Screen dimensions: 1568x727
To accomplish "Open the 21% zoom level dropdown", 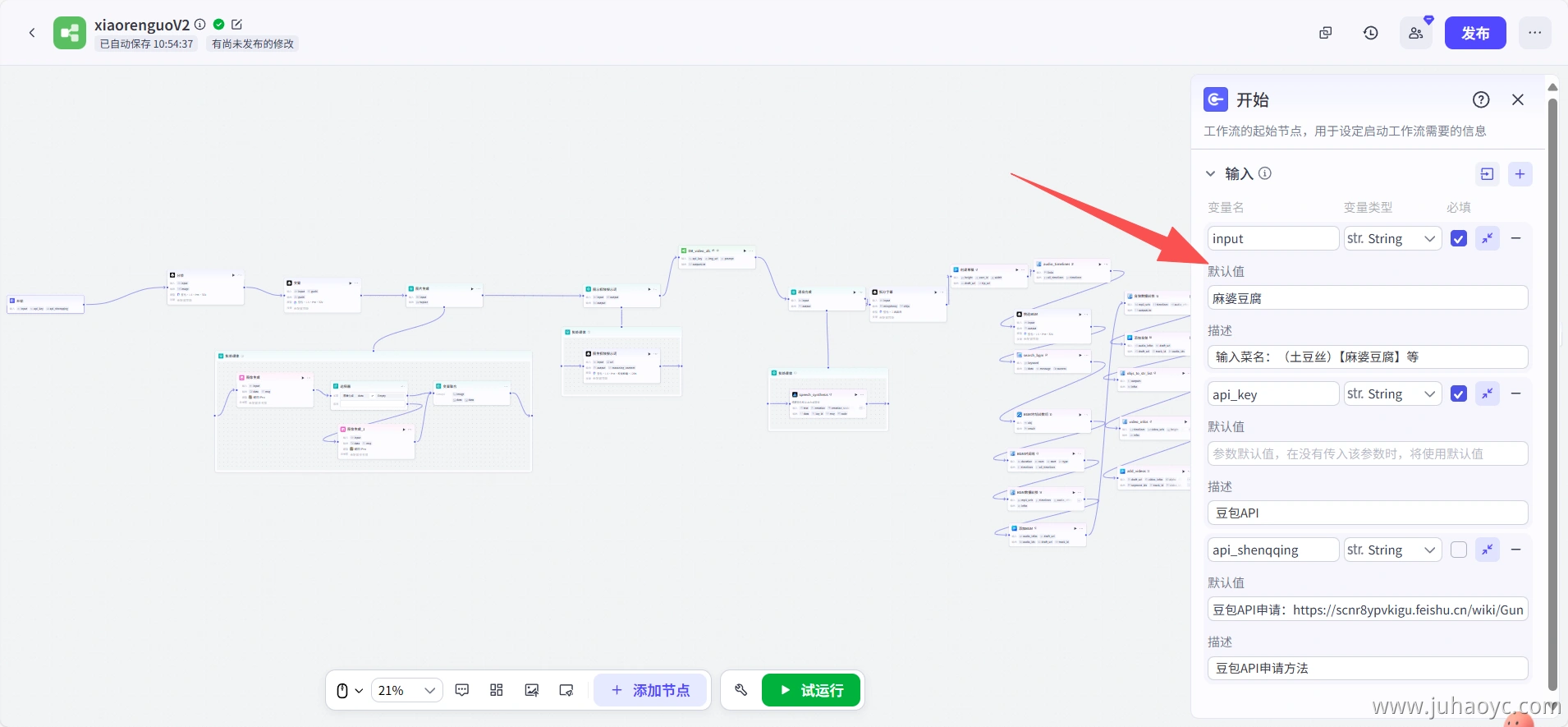I will click(x=407, y=690).
